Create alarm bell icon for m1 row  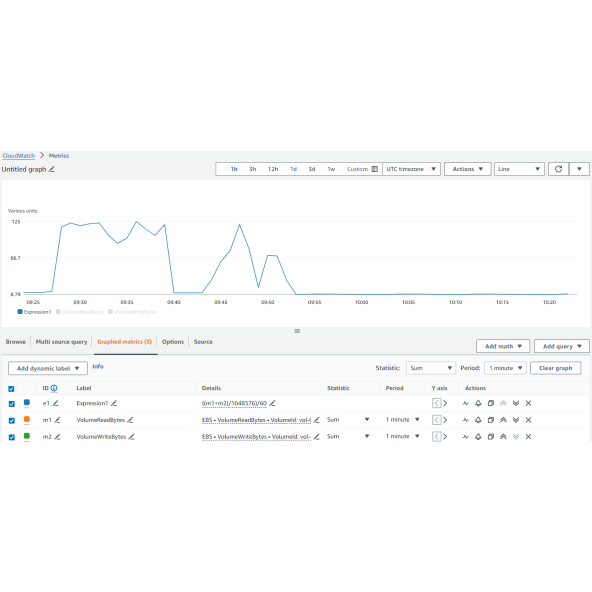click(478, 420)
